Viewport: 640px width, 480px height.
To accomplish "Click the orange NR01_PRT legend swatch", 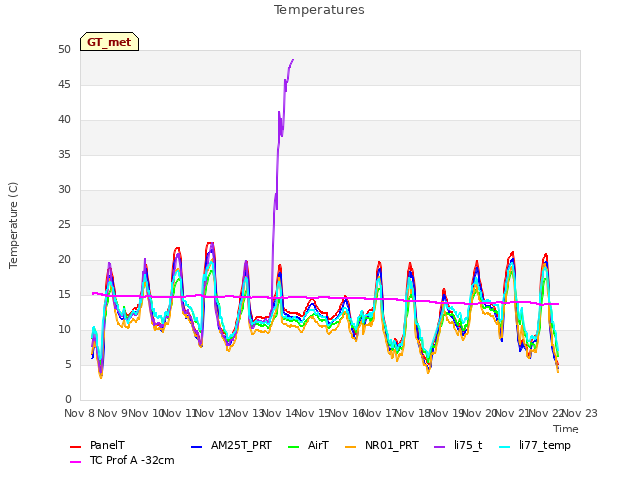I will (x=351, y=447).
